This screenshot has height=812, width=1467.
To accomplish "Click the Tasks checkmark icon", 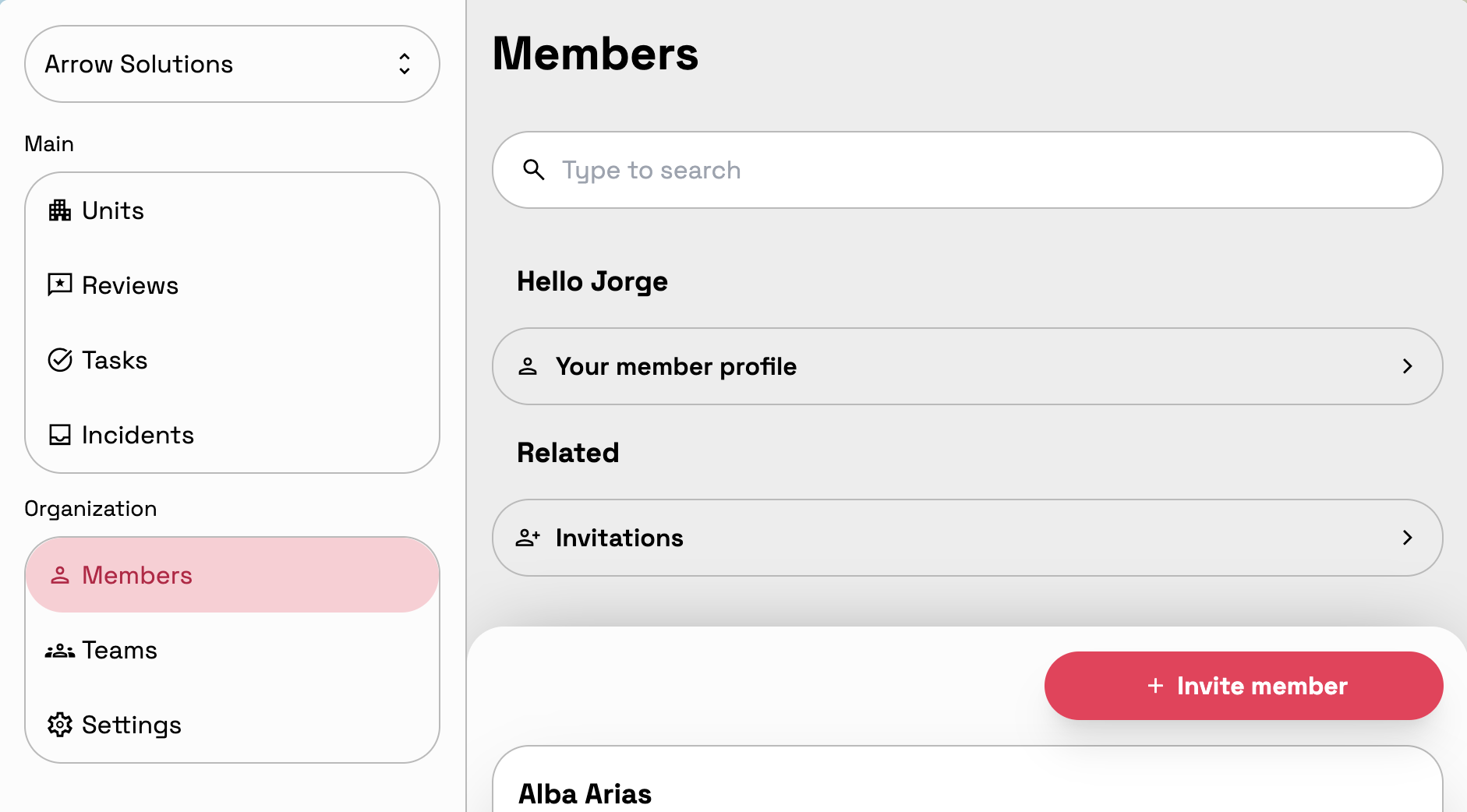I will pos(60,360).
